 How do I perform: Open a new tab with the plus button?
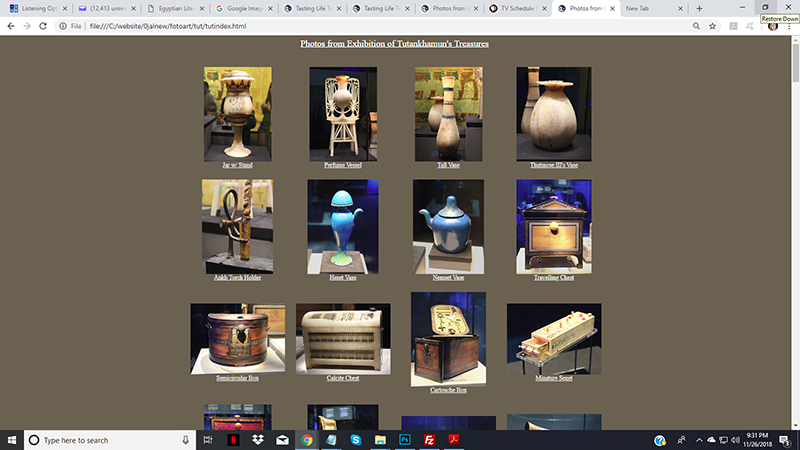pos(699,8)
